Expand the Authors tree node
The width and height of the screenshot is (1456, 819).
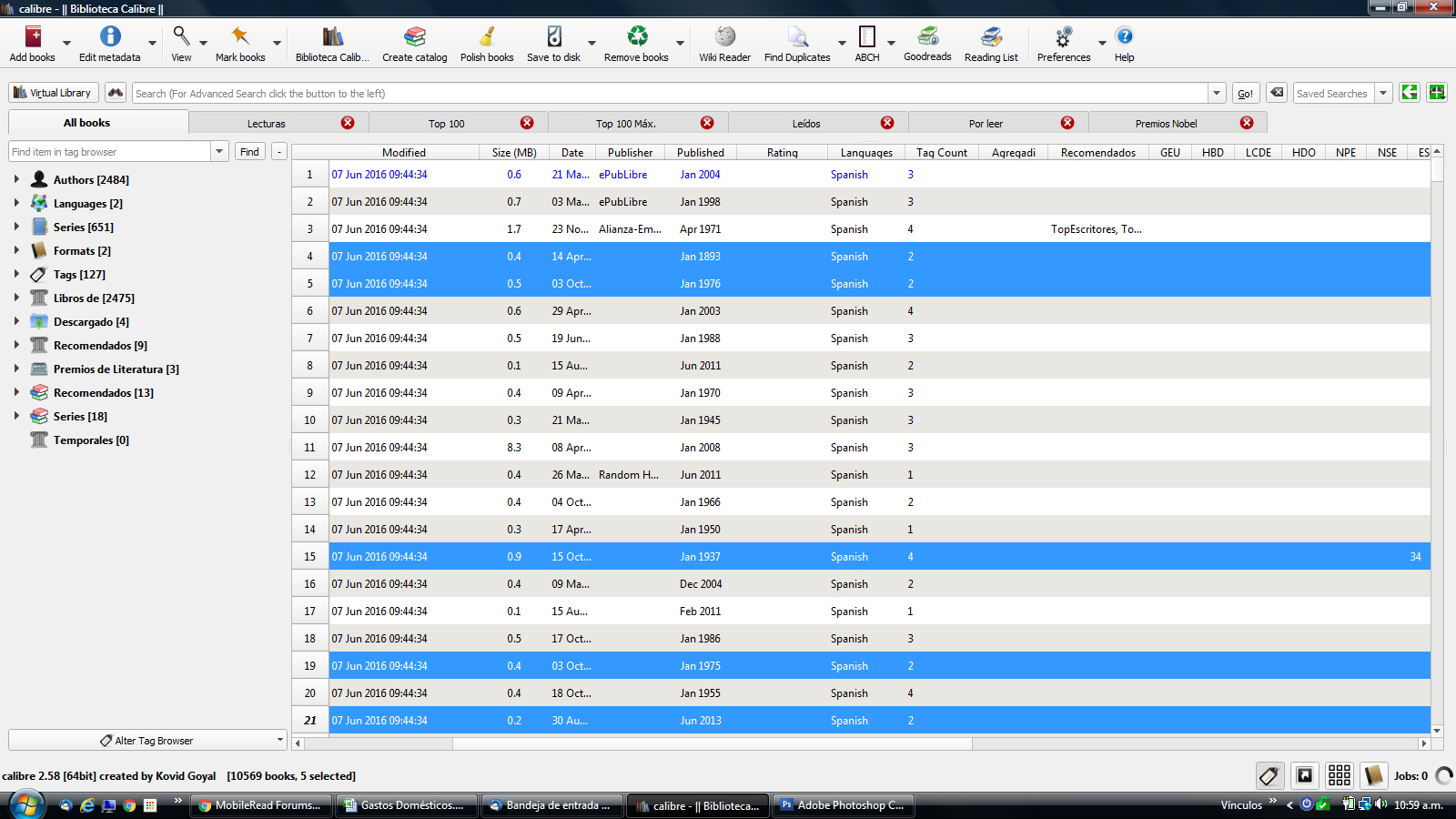coord(16,179)
